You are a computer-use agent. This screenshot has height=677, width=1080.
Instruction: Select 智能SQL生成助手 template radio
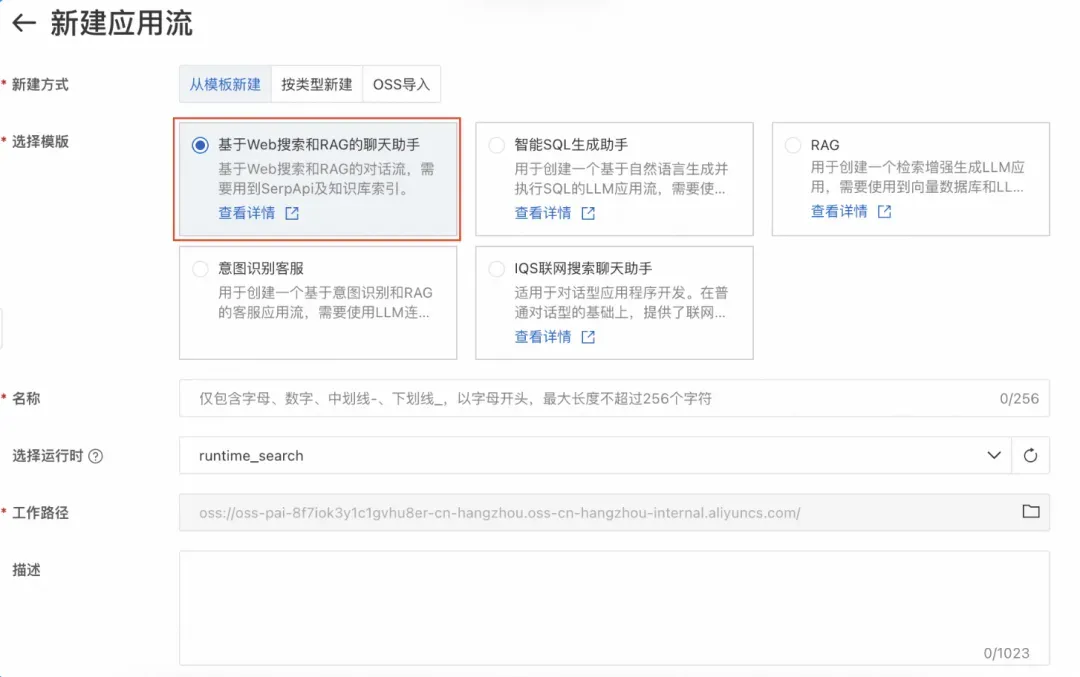(496, 145)
